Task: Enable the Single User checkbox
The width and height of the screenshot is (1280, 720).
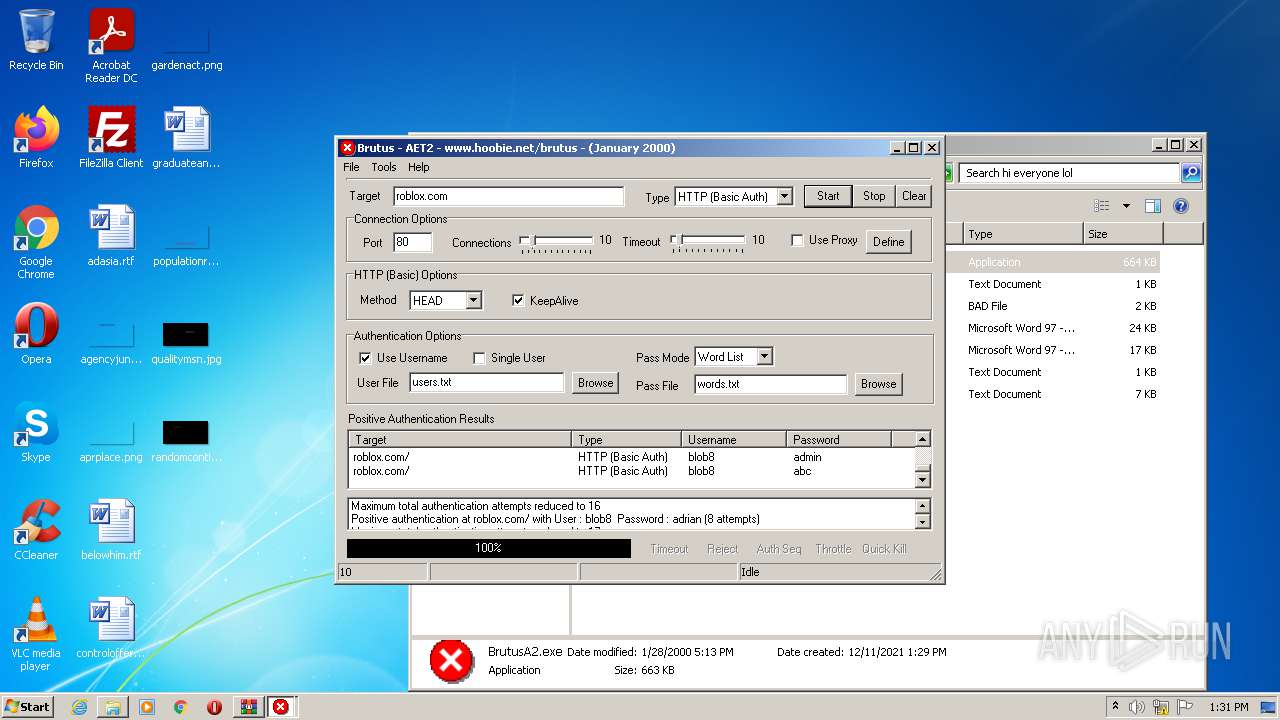Action: [479, 358]
